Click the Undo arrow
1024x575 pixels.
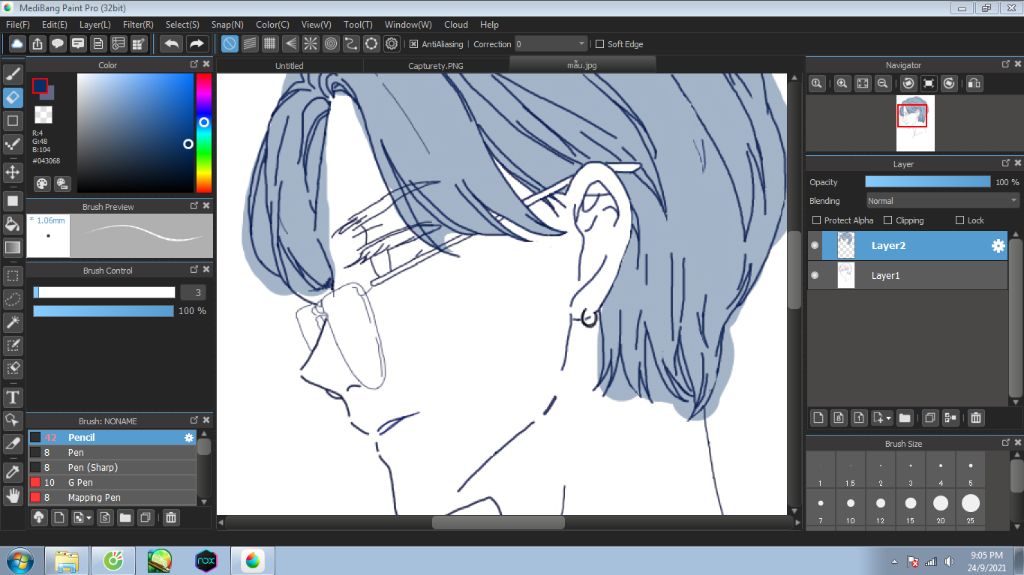click(x=171, y=44)
